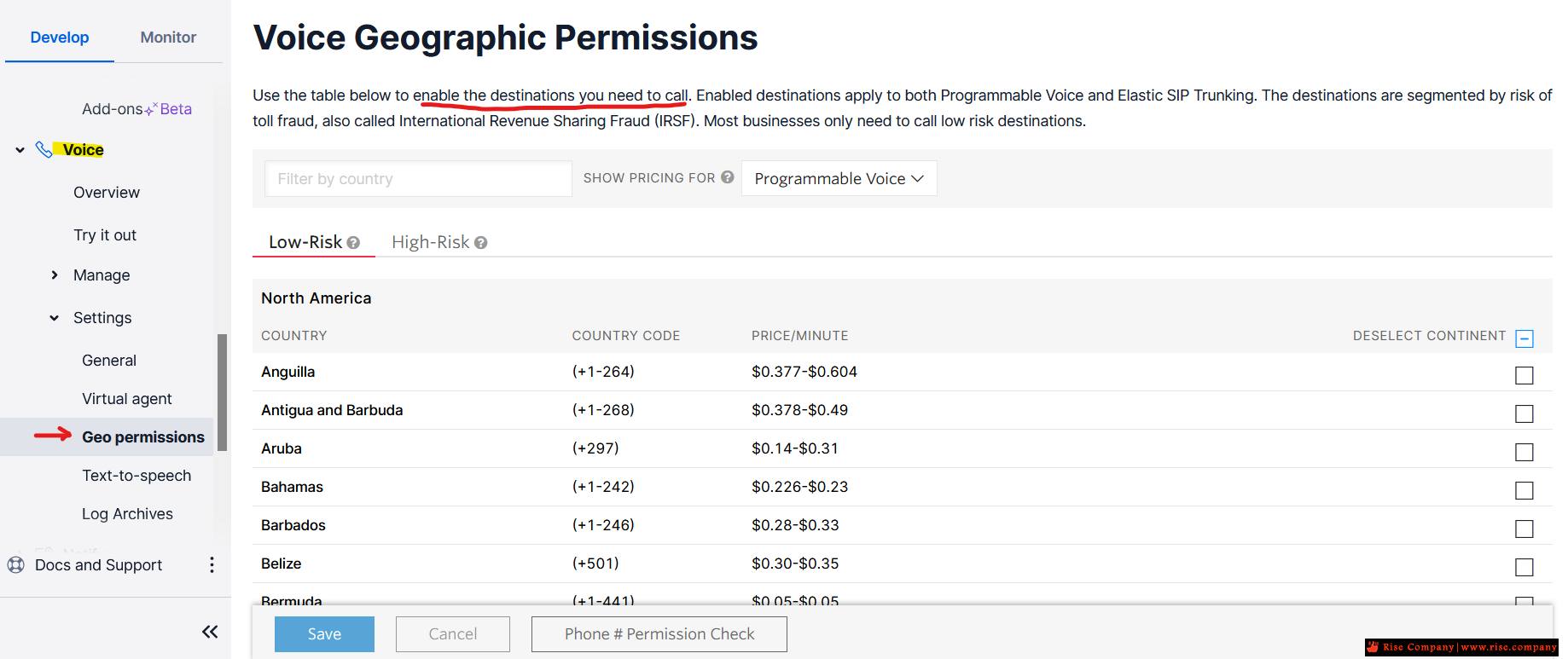Click the Belize country name

click(282, 564)
